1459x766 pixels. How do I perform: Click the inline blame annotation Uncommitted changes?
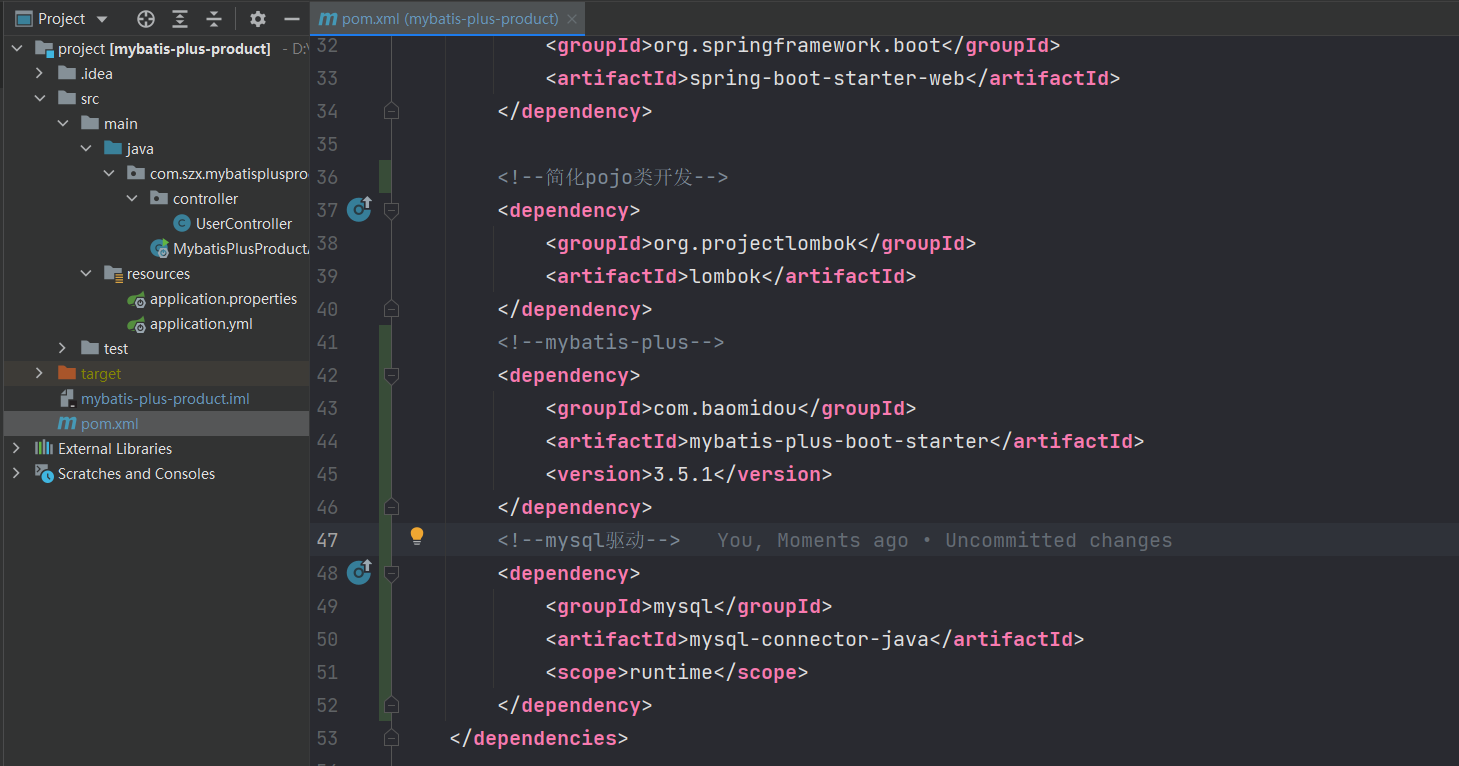click(1059, 540)
